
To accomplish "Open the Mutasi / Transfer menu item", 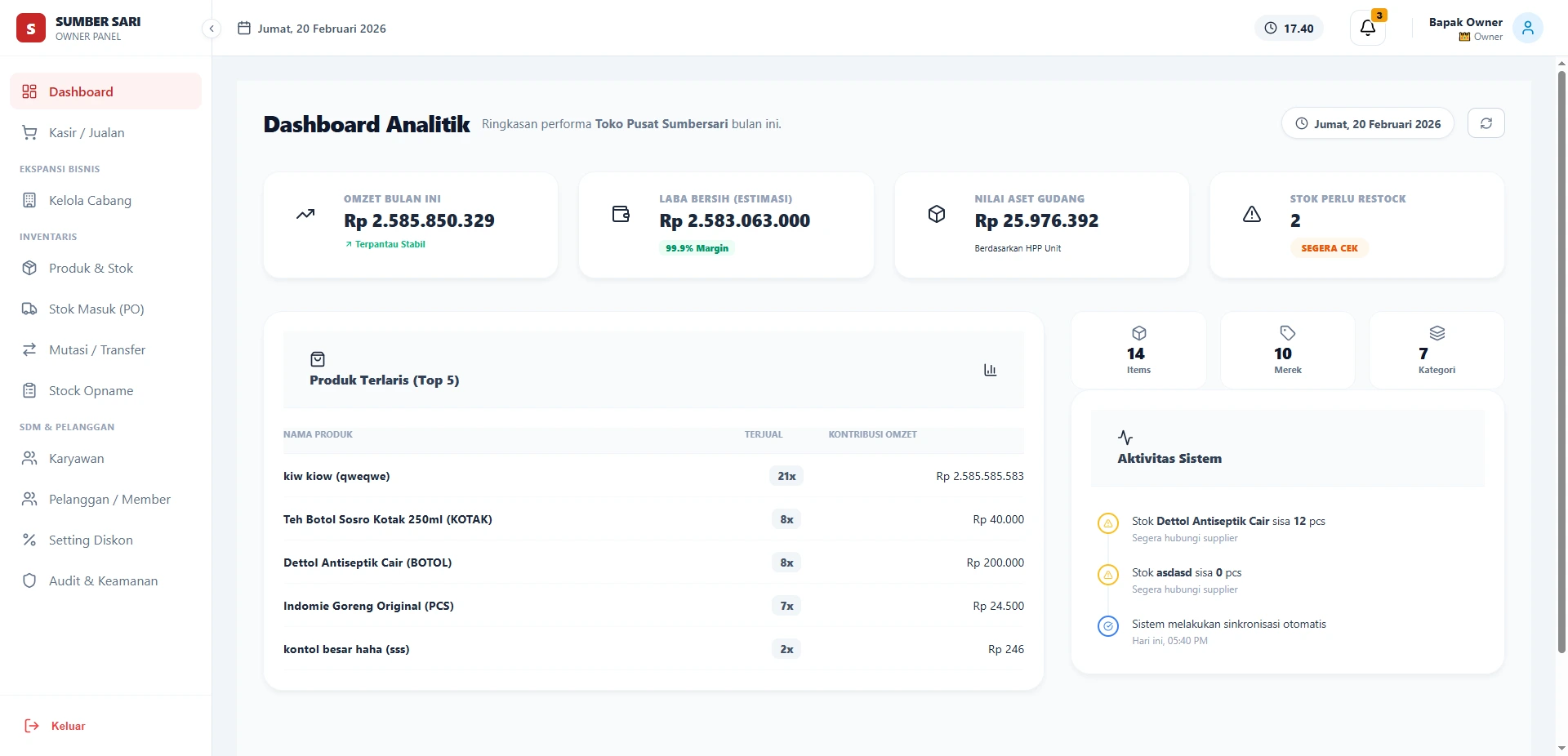I will pyautogui.click(x=96, y=349).
